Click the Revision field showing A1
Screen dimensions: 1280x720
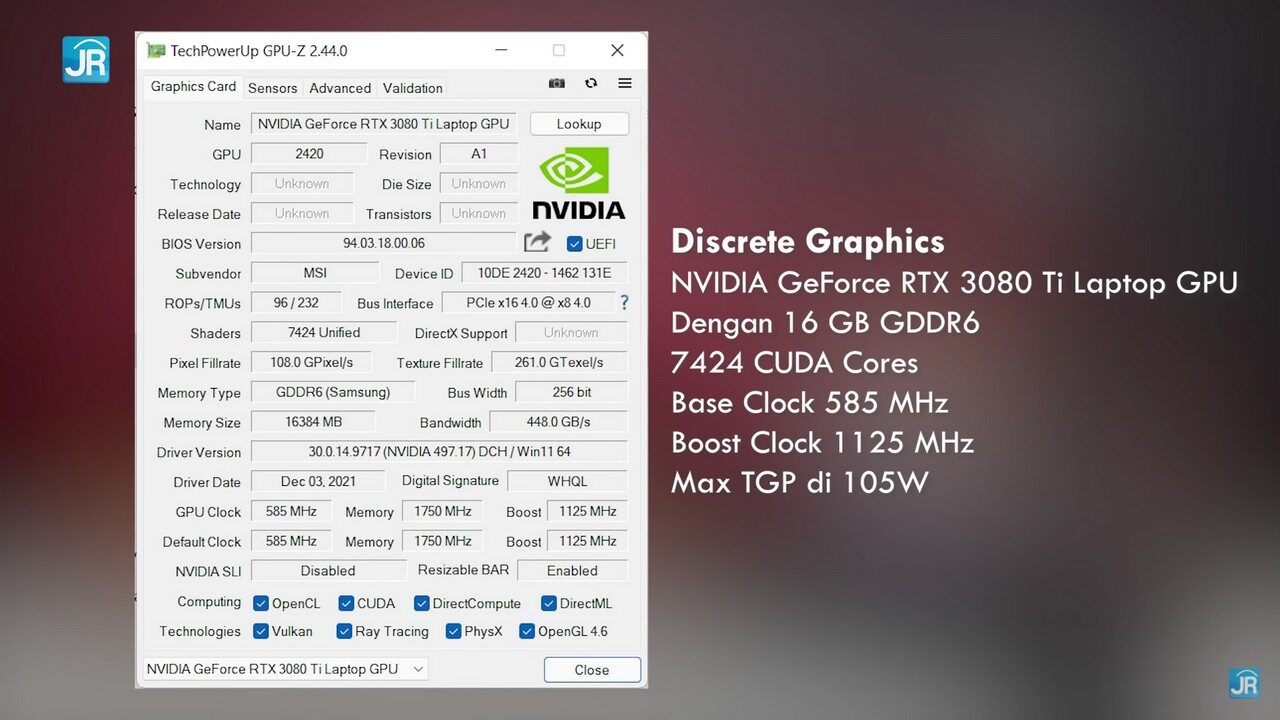[479, 154]
